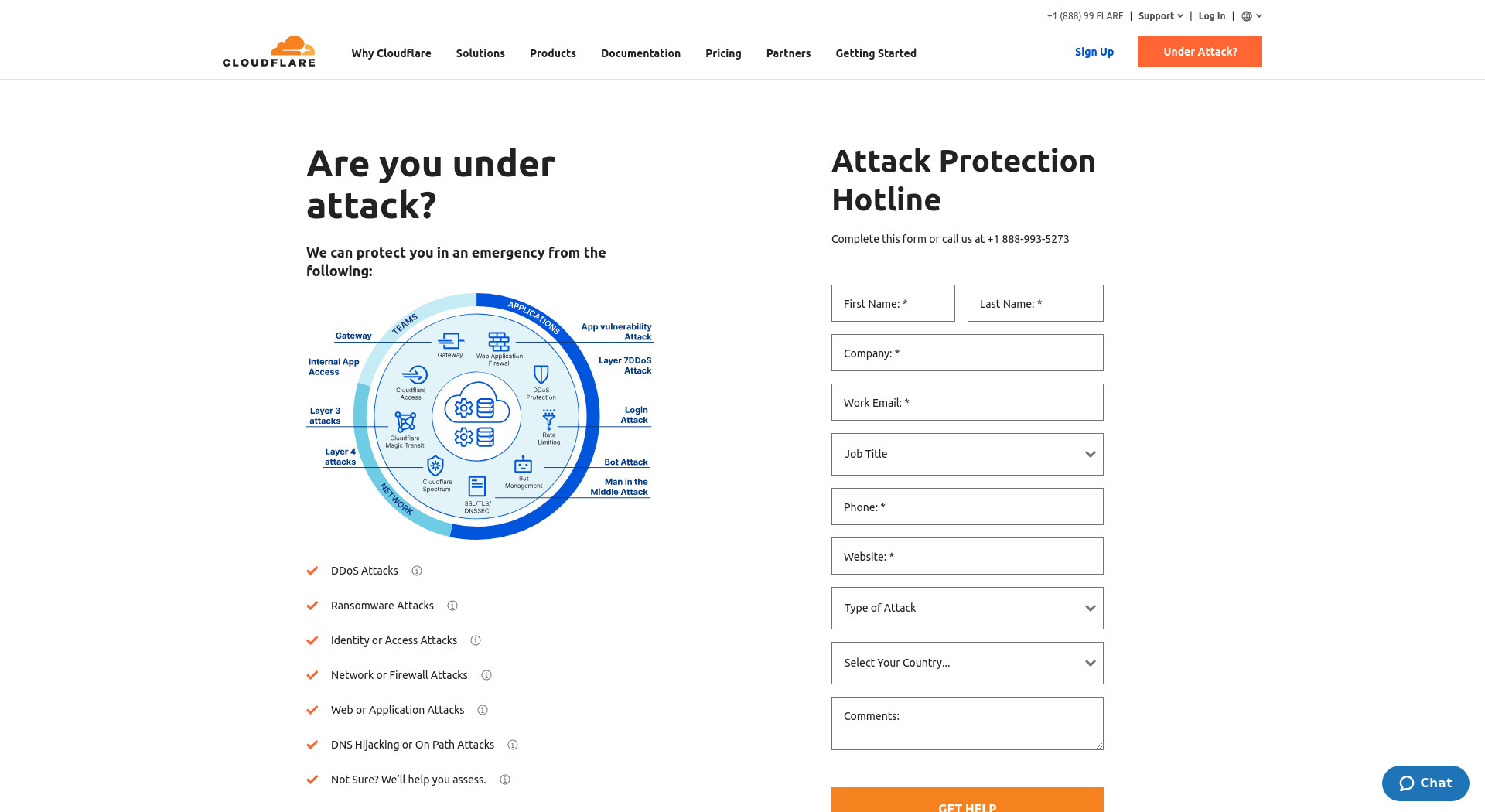This screenshot has width=1485, height=812.
Task: Open the Products menu
Action: click(x=553, y=53)
